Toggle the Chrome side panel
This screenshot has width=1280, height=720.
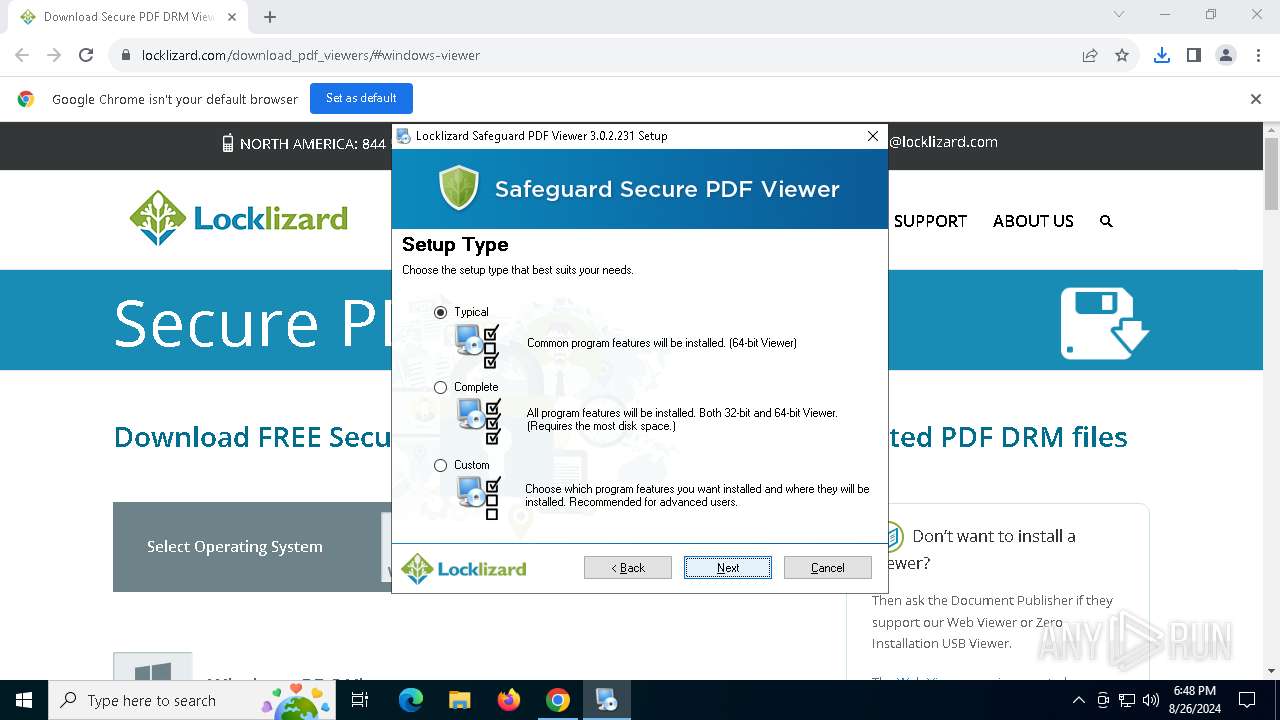[x=1194, y=55]
